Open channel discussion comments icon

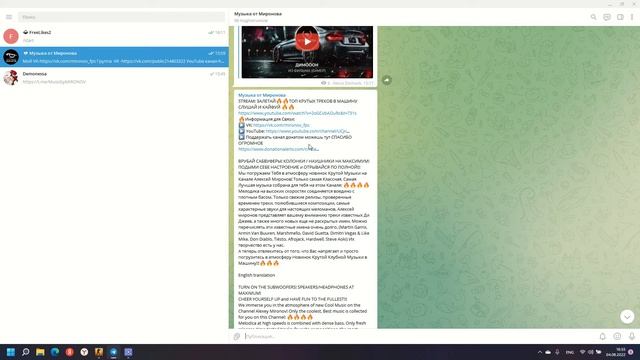(607, 17)
